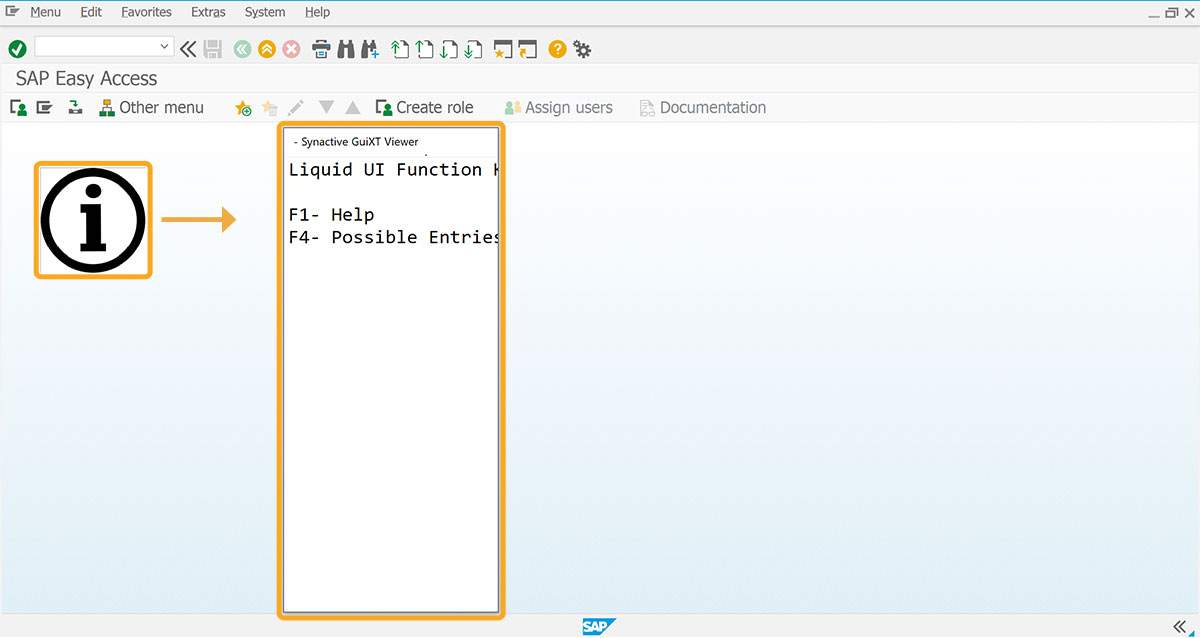Click 'Synactive GuiXT Viewer' title text
This screenshot has width=1200, height=638.
(360, 142)
